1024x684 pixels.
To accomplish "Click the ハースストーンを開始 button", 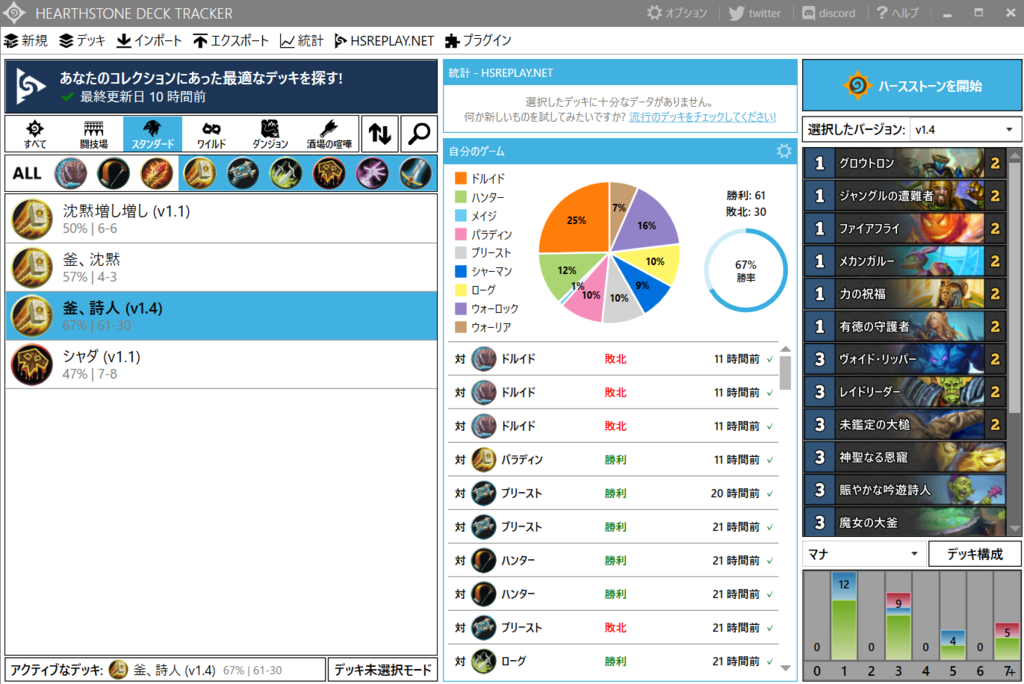I will point(912,86).
